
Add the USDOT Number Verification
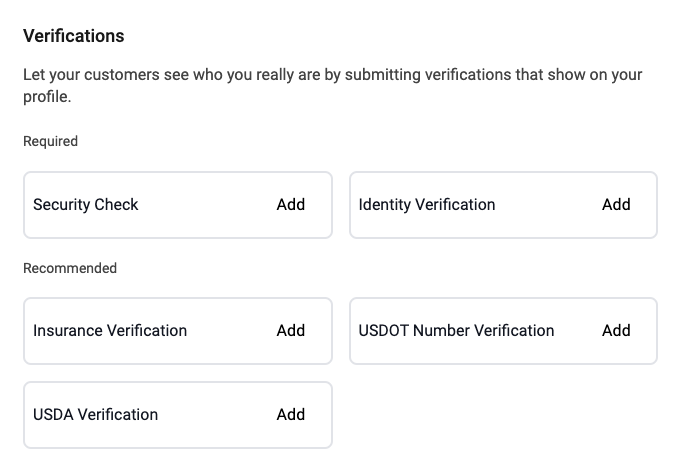pyautogui.click(x=616, y=330)
